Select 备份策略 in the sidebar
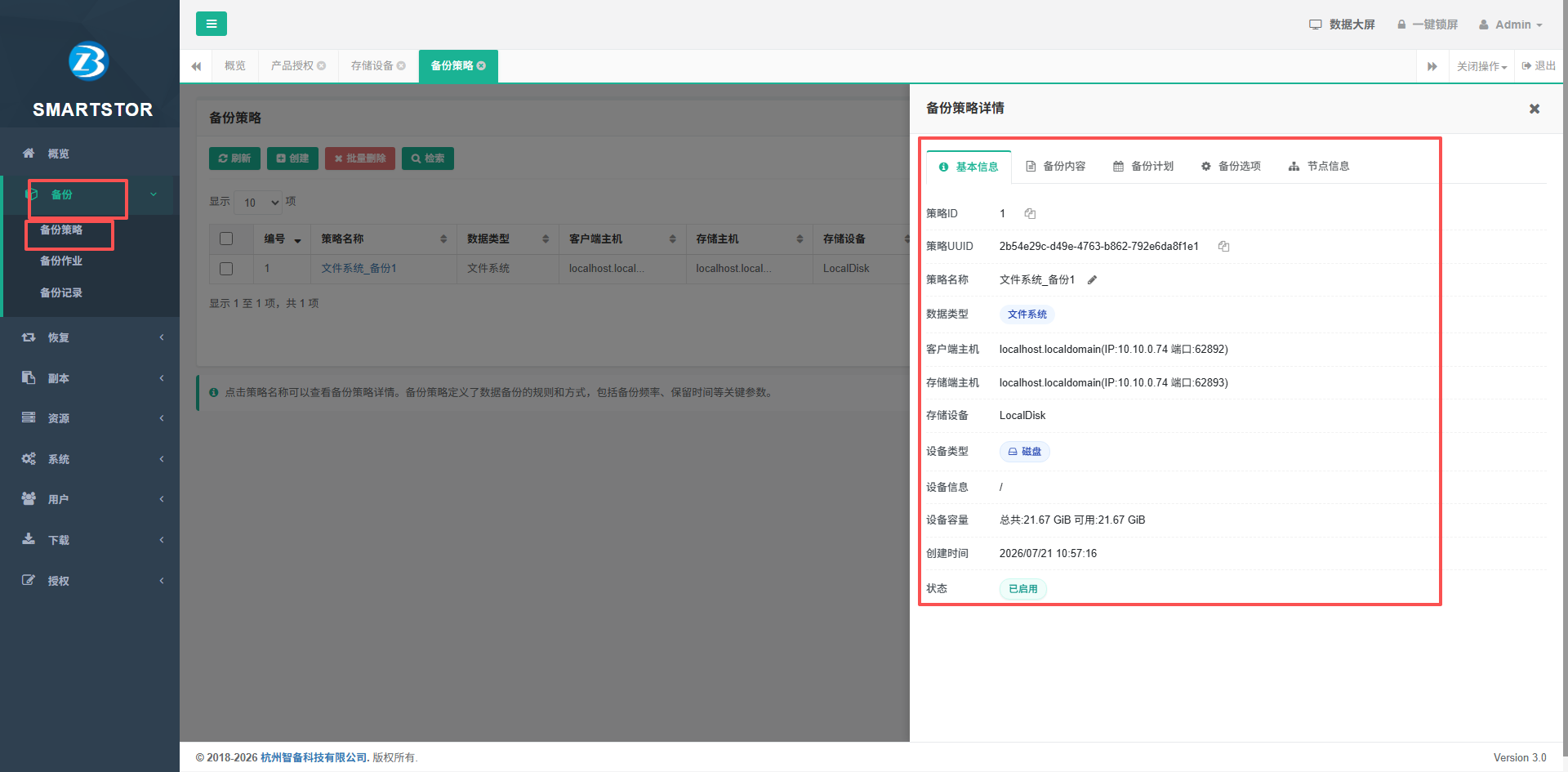This screenshot has width=1568, height=772. tap(61, 230)
